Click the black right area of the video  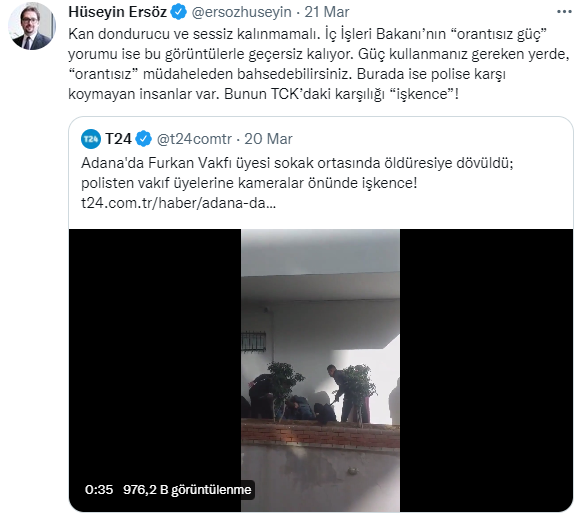click(486, 370)
